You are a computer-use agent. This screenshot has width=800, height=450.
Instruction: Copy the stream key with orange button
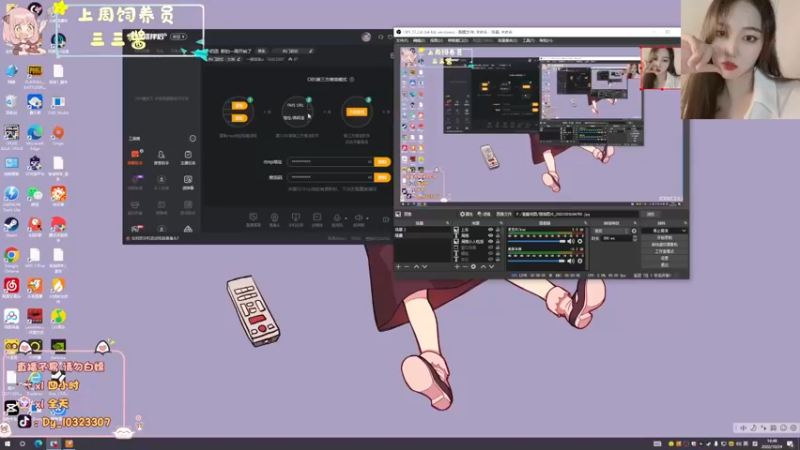(382, 177)
